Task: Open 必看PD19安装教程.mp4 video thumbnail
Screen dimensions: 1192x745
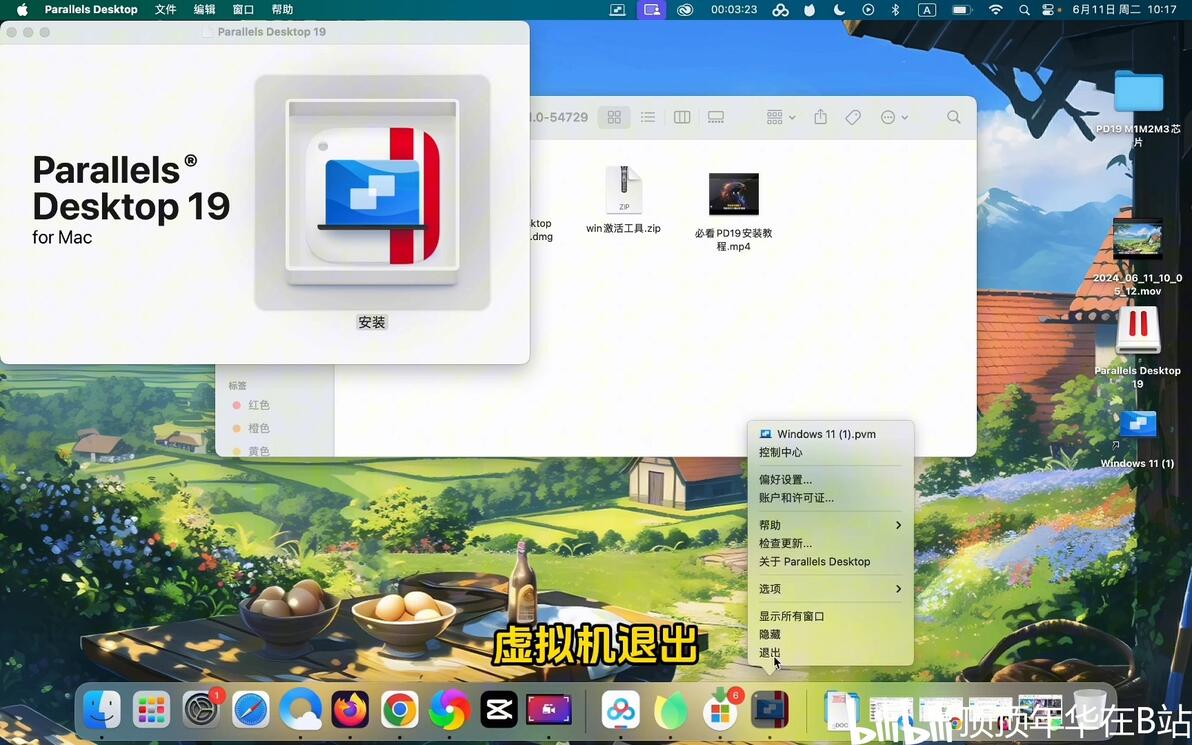Action: click(734, 194)
